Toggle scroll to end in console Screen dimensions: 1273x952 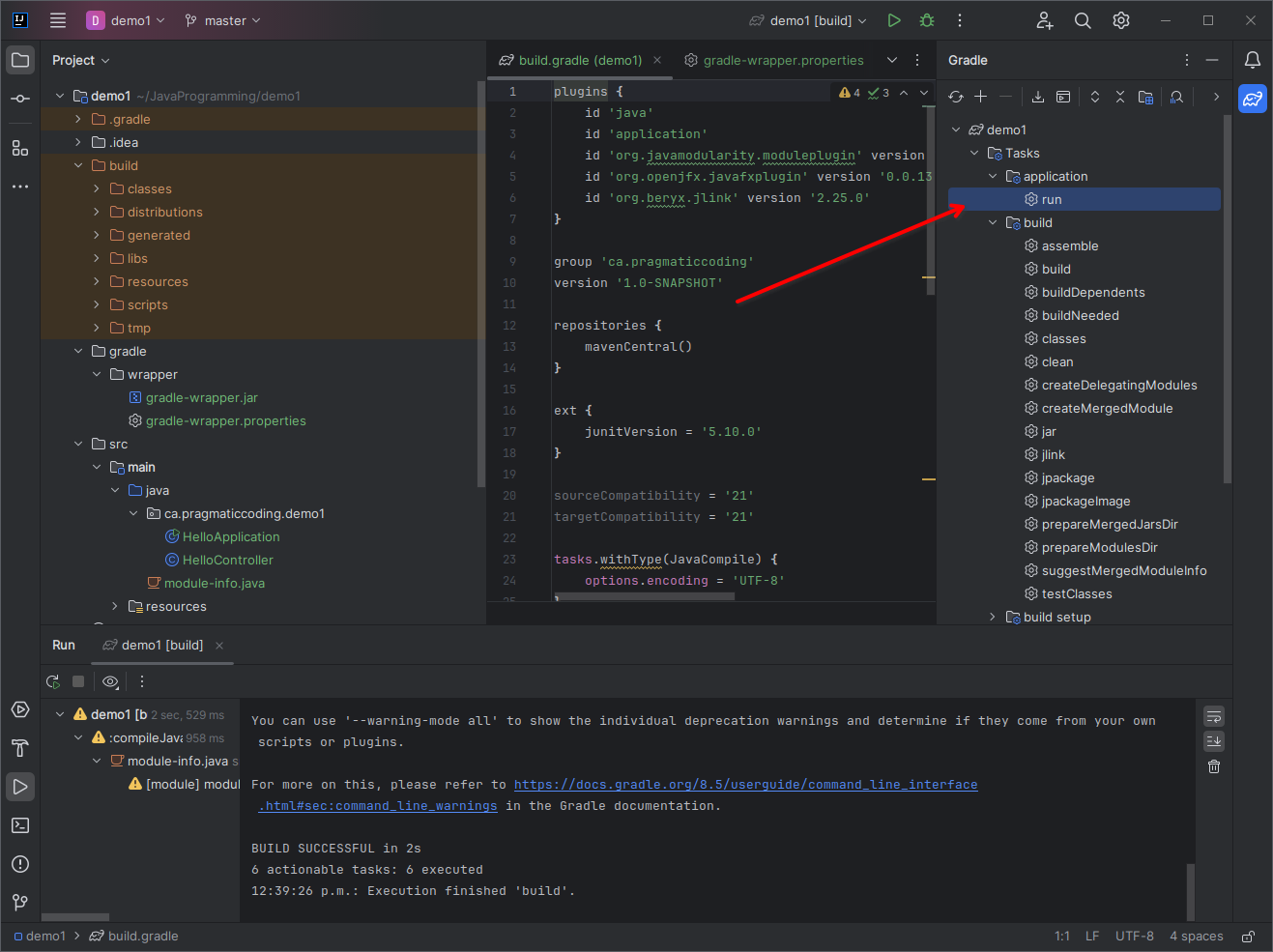point(1214,741)
